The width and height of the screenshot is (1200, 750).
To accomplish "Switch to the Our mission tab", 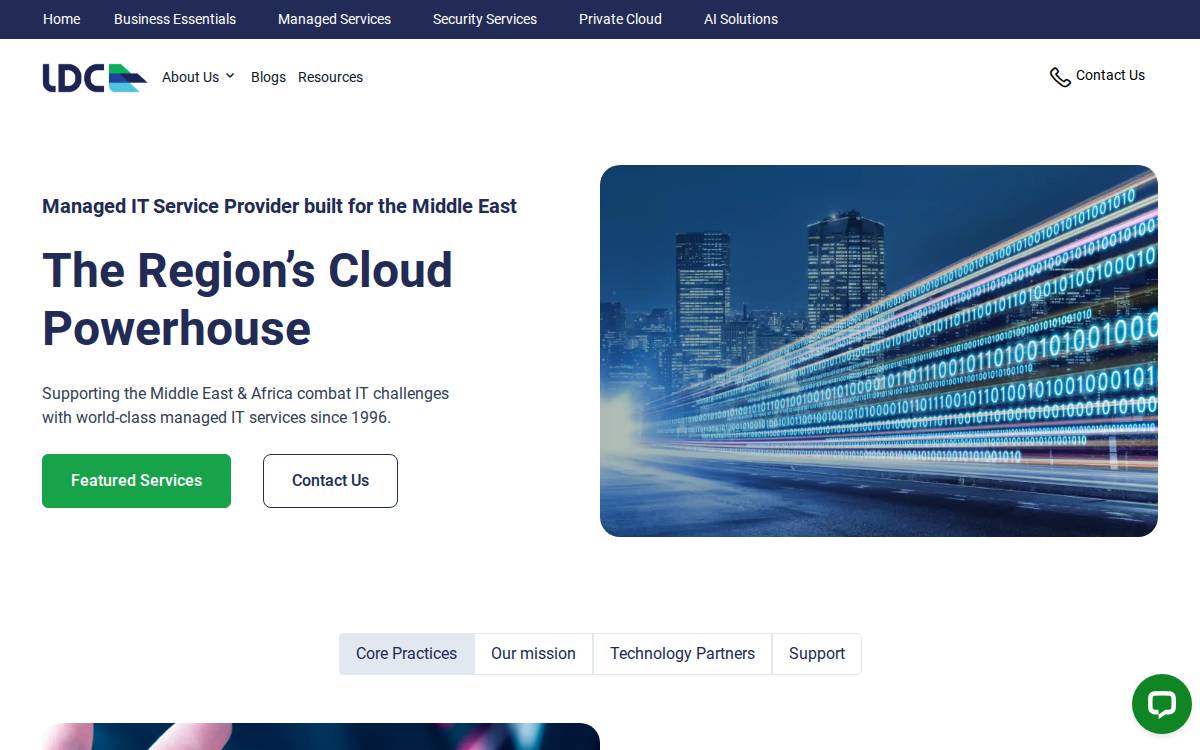I will [533, 654].
